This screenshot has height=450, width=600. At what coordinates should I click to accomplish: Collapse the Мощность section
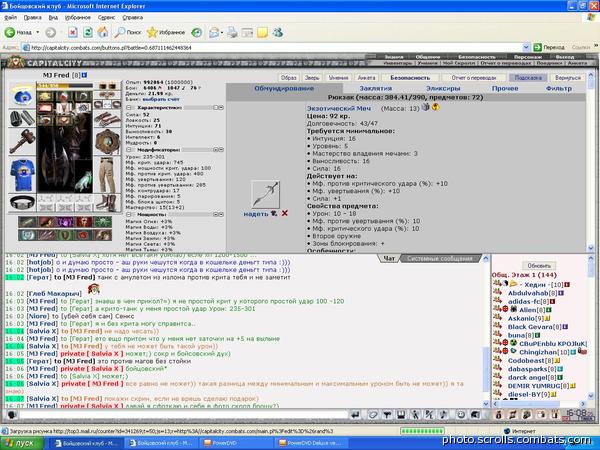click(x=129, y=215)
